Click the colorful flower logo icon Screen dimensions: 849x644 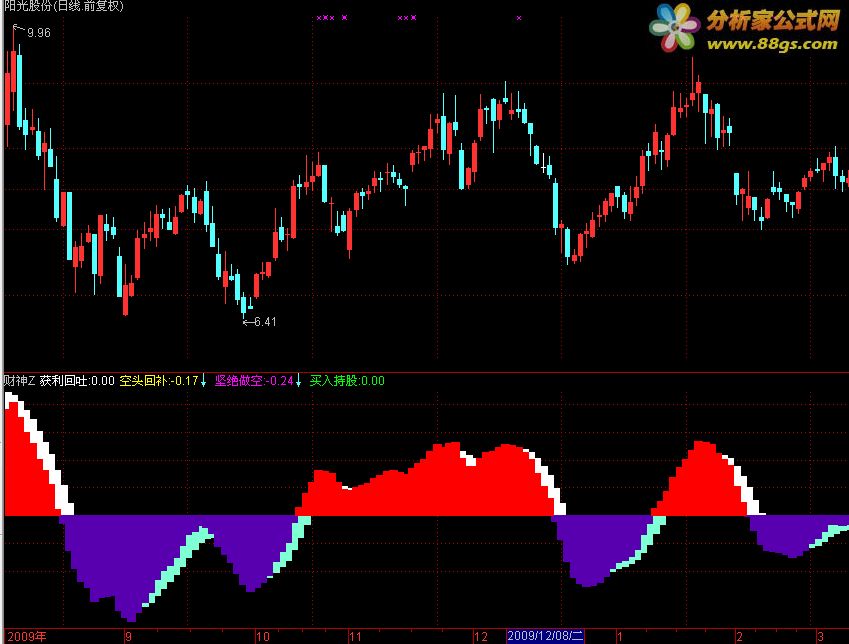(675, 27)
